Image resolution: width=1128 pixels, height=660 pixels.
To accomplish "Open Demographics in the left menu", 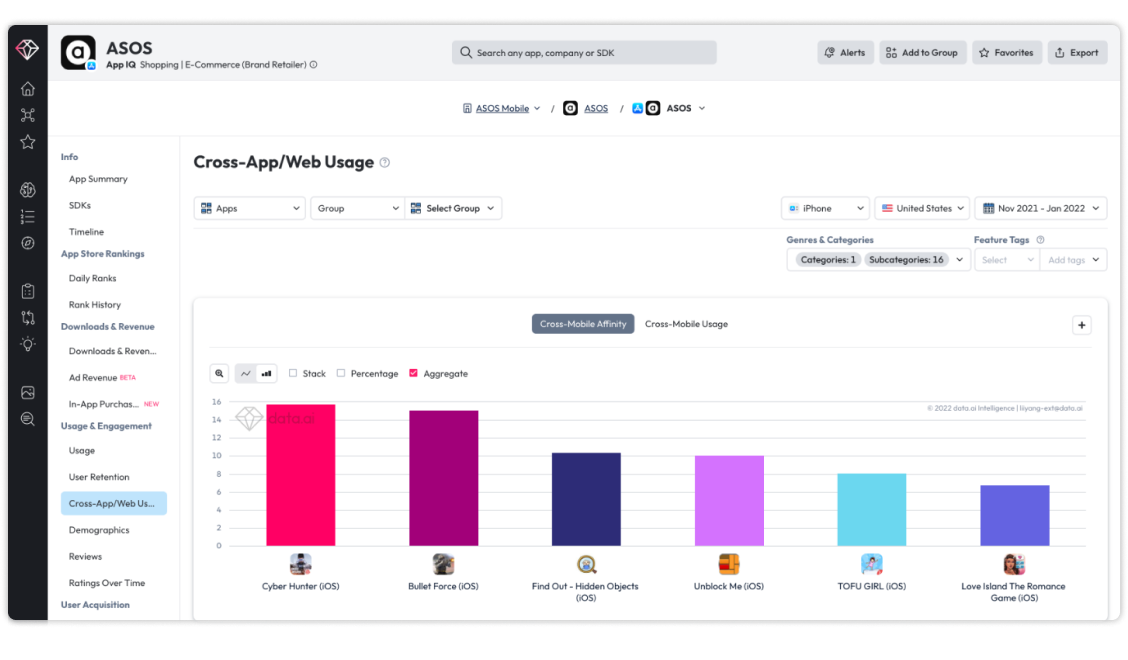I will coord(99,530).
